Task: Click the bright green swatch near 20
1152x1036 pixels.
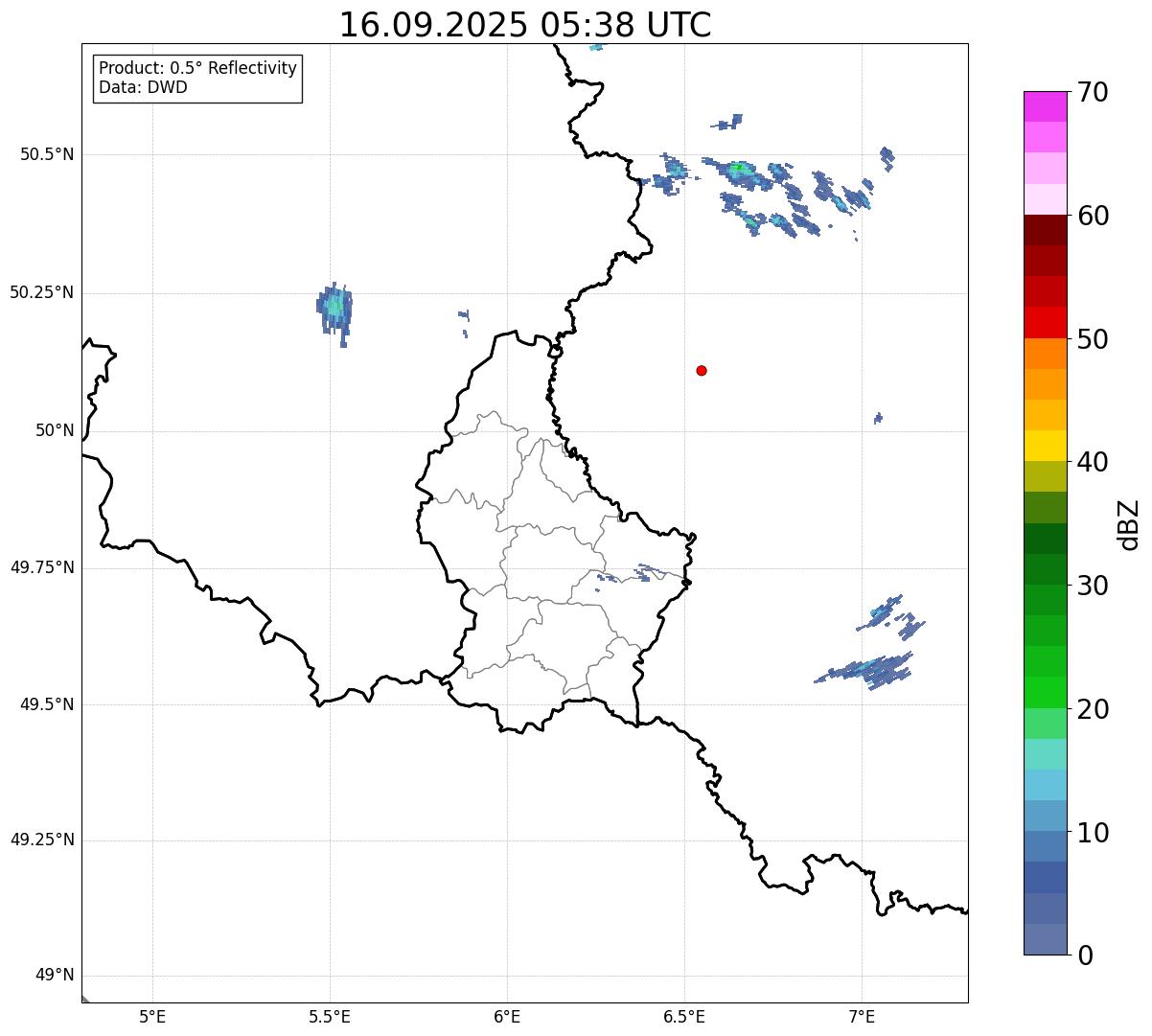Action: point(1046,692)
